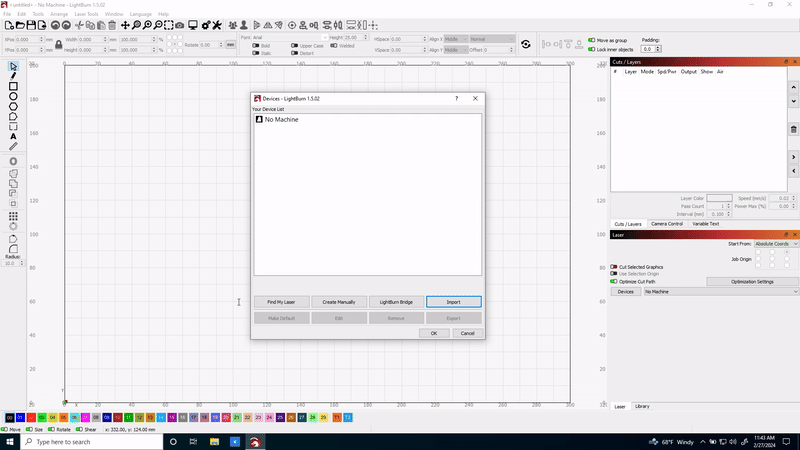This screenshot has width=800, height=450.
Task: Click the New file icon
Action: [9, 25]
